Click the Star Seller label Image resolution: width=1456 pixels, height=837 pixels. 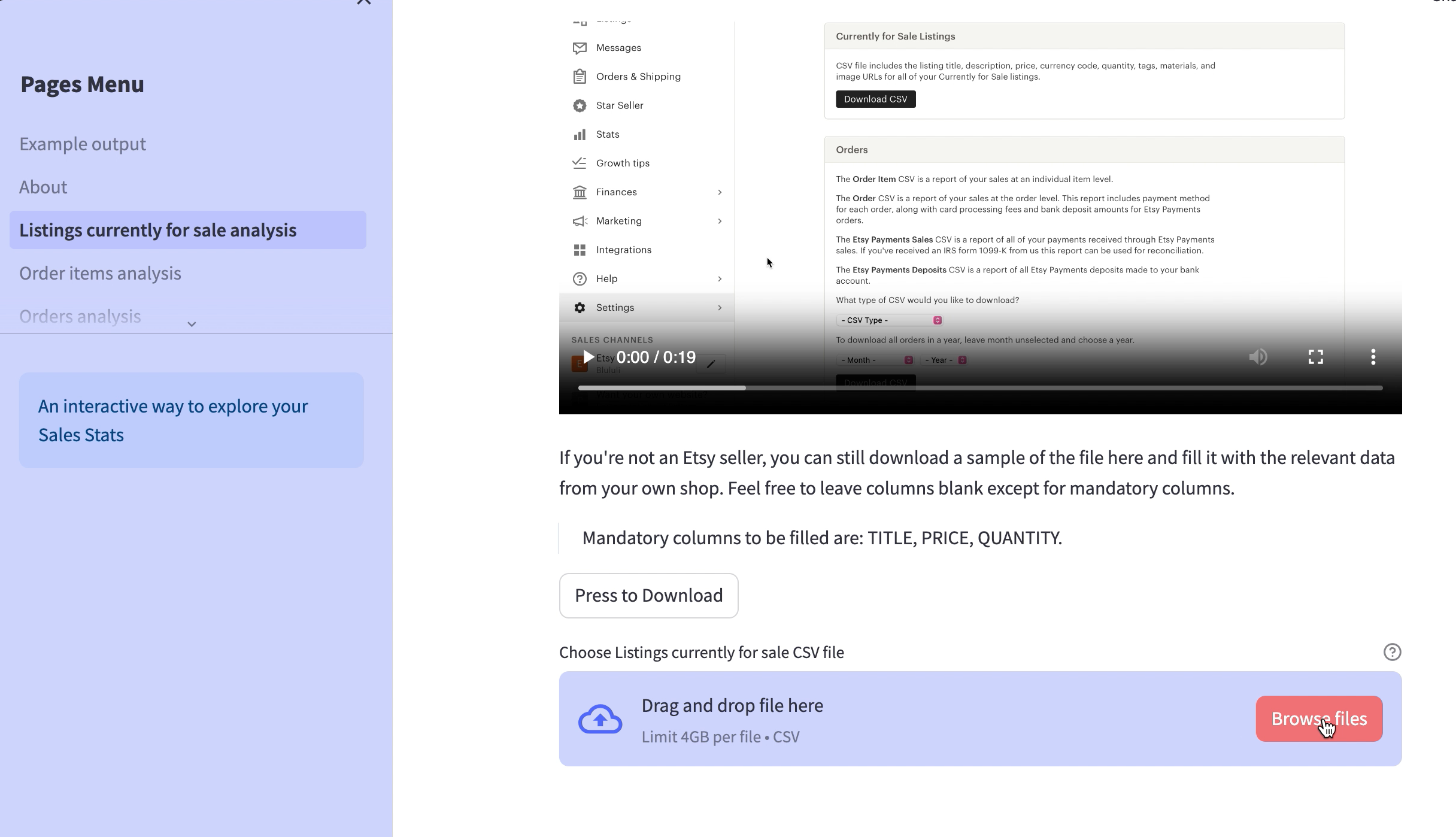[620, 105]
